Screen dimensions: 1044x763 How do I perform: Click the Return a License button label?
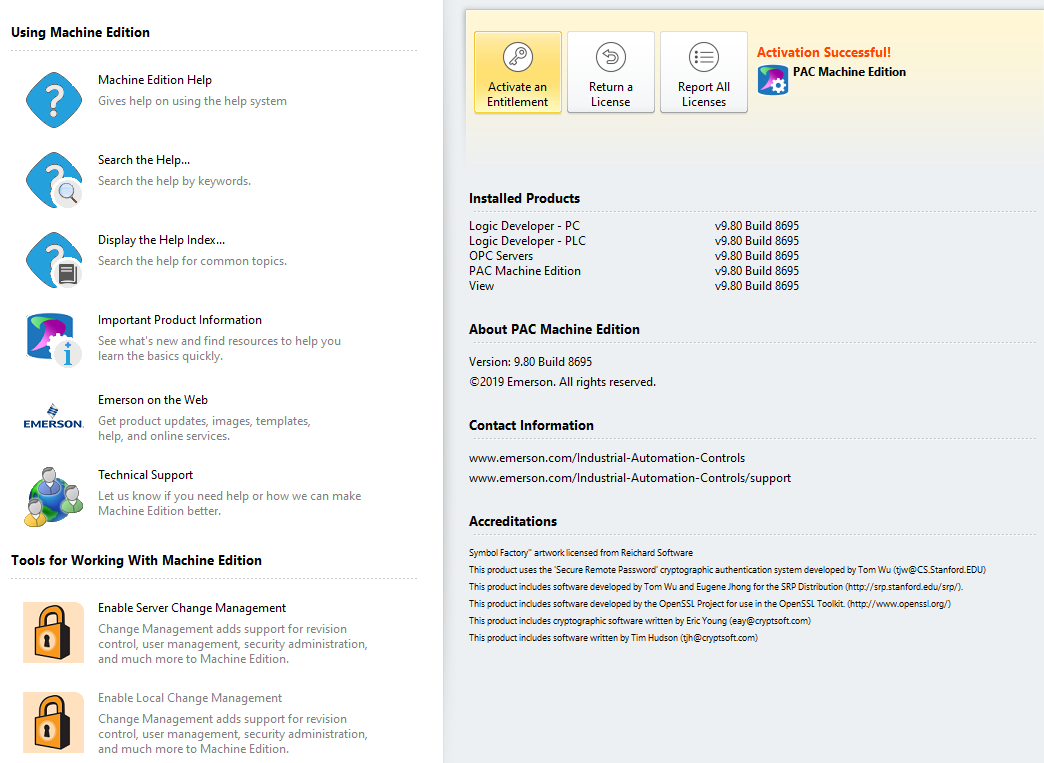(611, 95)
